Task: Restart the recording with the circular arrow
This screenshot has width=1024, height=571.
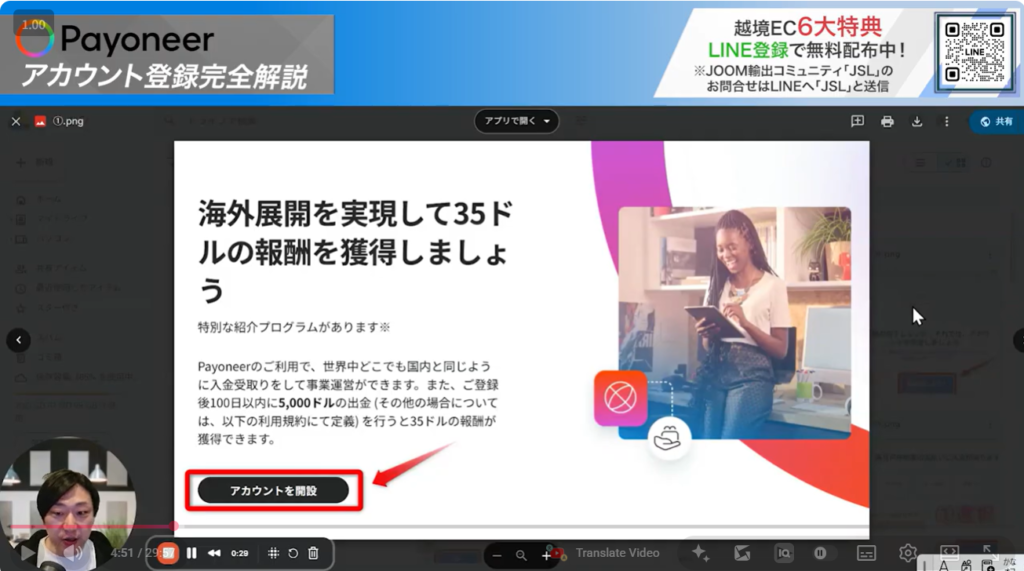Action: tap(293, 553)
